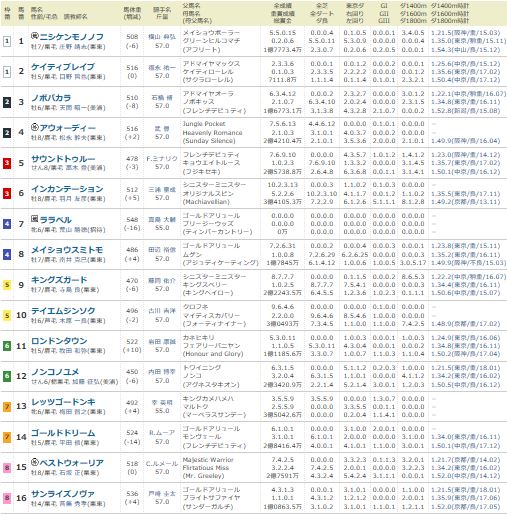Open horse page for ケイティブレイブ
Image resolution: width=507 pixels, height=517 pixels.
coord(63,67)
